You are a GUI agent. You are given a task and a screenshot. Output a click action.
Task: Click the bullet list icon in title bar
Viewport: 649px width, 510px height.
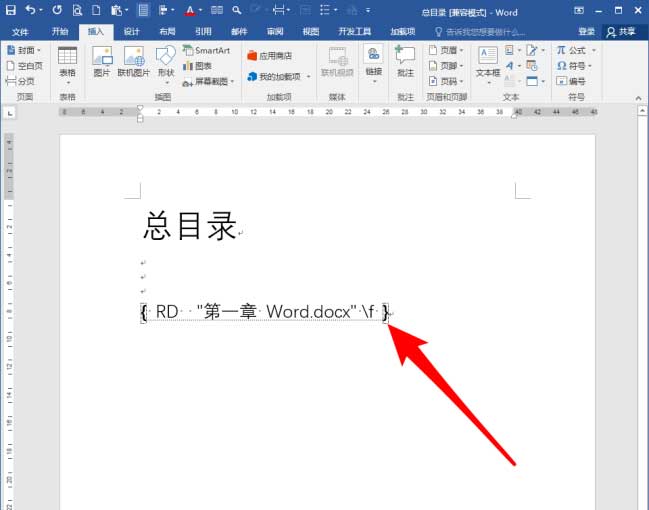[325, 10]
